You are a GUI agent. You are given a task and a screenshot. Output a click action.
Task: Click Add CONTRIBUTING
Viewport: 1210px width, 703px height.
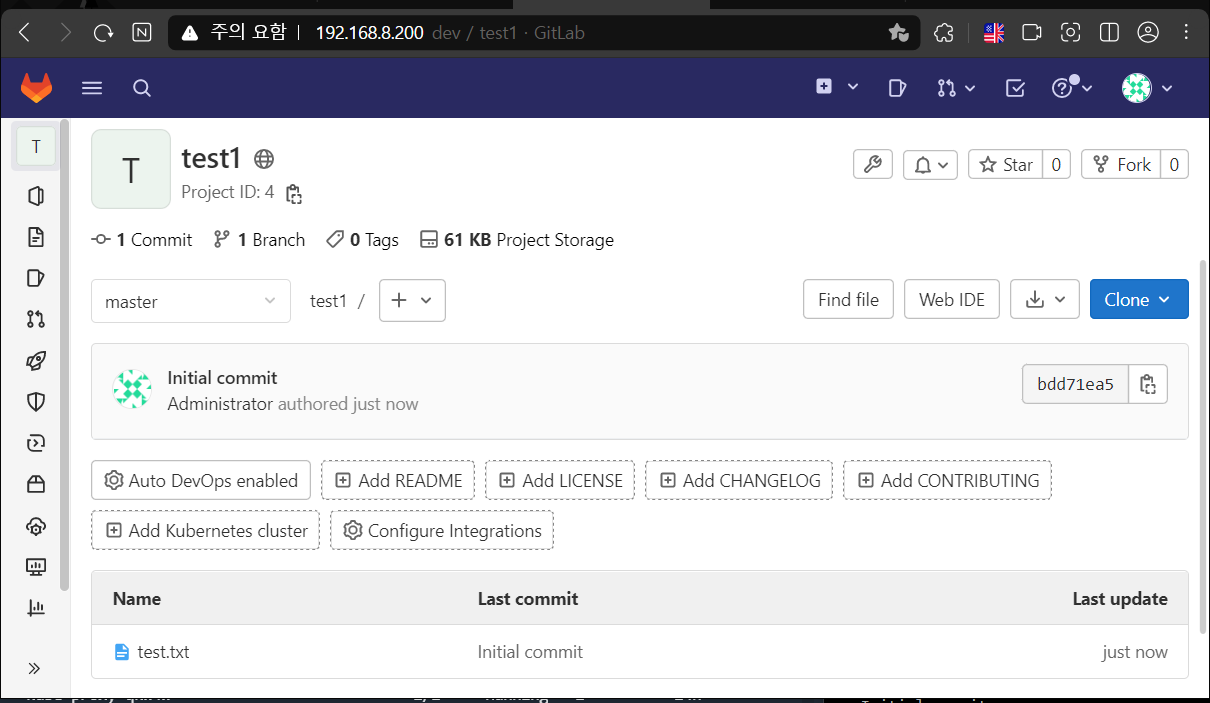click(x=947, y=480)
